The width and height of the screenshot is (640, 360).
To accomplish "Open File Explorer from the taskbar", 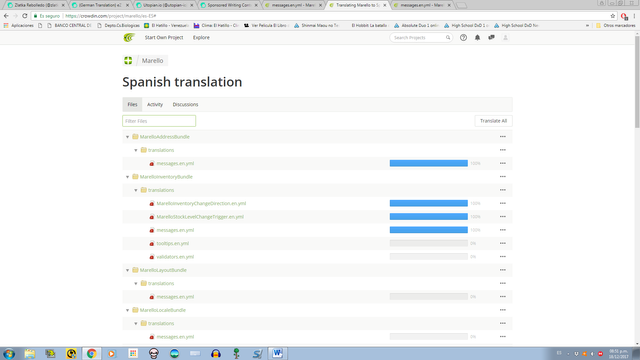I will (x=30, y=353).
